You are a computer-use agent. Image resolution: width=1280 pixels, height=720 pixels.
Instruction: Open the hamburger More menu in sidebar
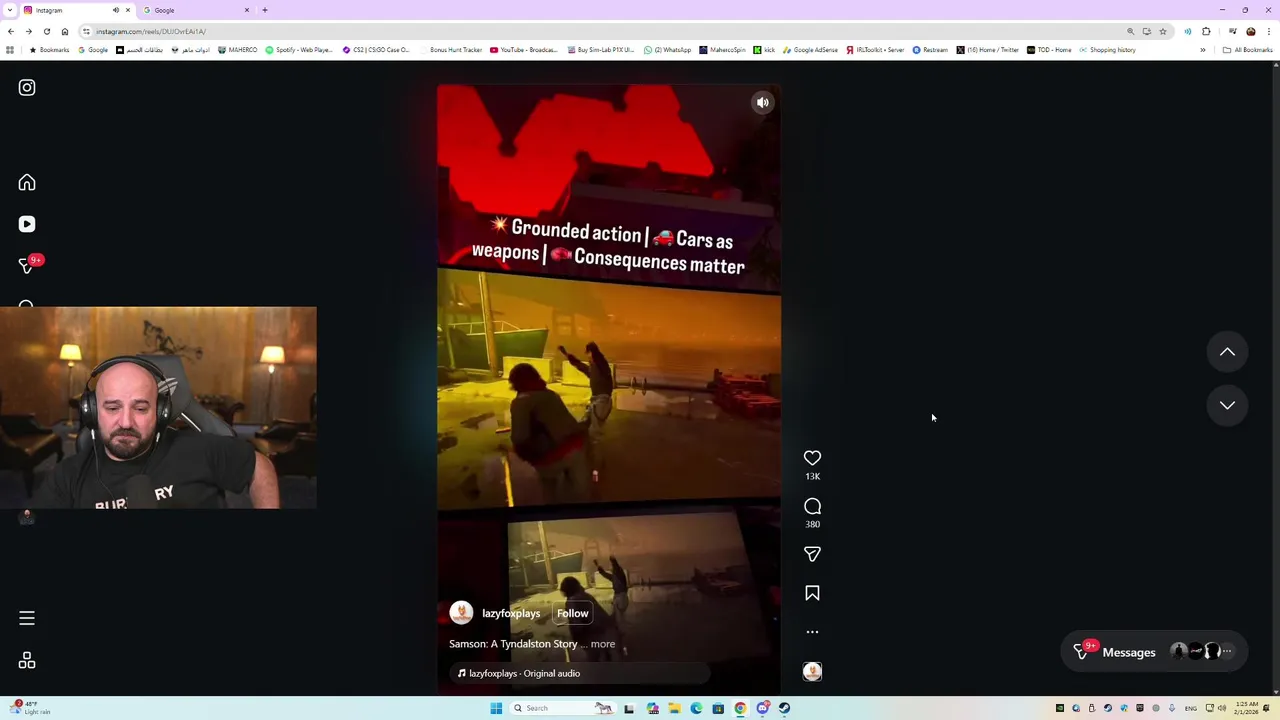pyautogui.click(x=27, y=619)
